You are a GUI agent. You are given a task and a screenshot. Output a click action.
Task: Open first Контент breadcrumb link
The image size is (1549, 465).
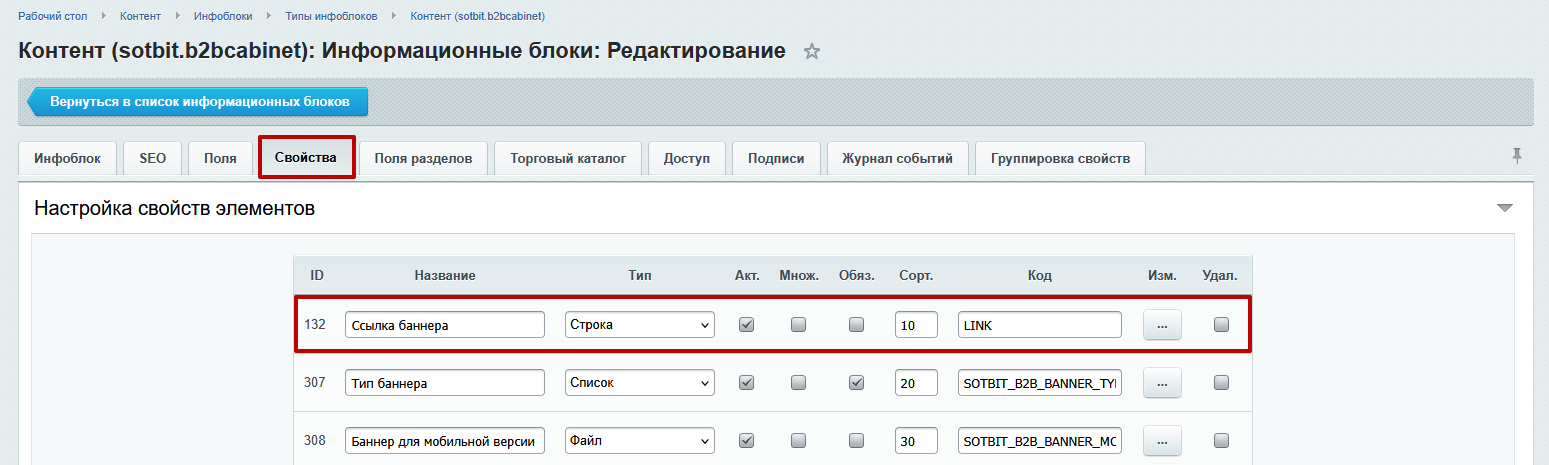[141, 16]
